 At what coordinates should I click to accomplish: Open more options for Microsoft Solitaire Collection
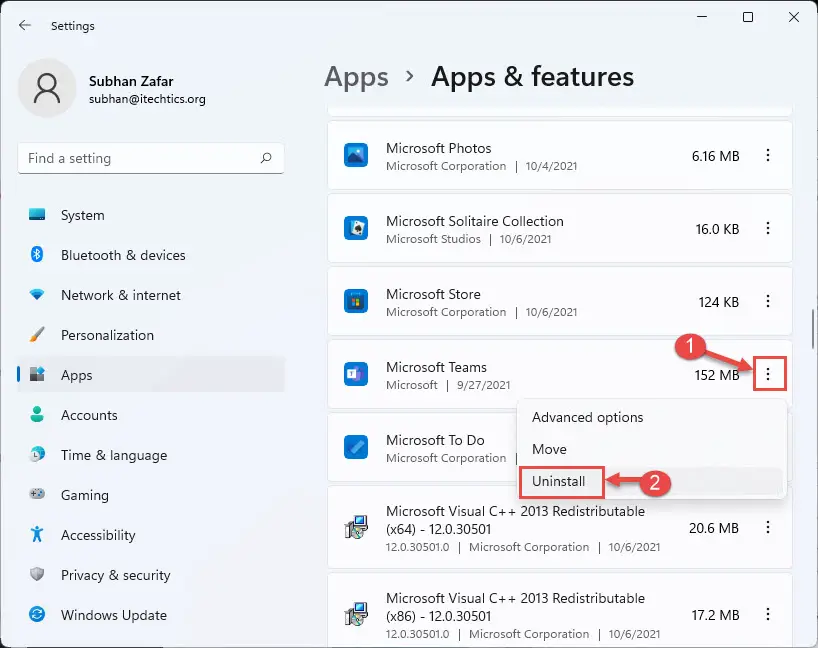pyautogui.click(x=767, y=229)
